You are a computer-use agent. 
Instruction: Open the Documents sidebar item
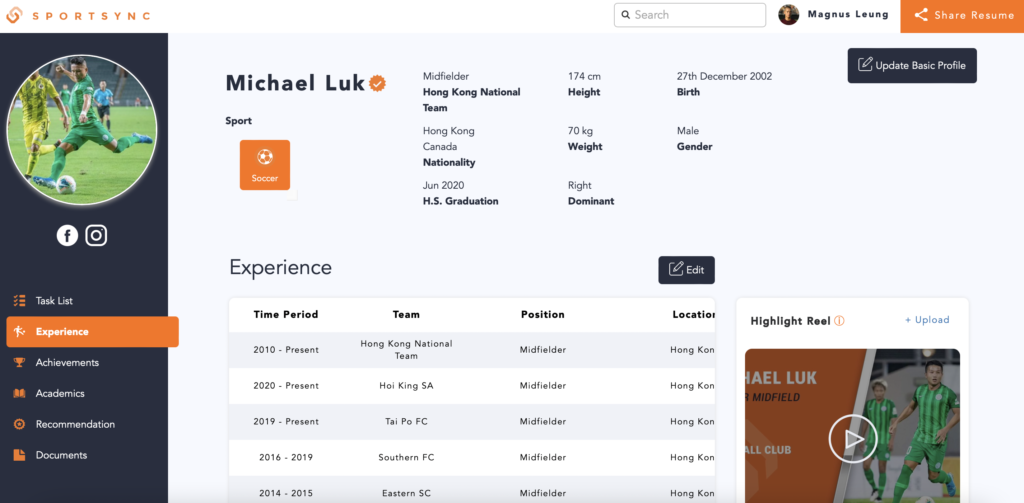tap(61, 456)
